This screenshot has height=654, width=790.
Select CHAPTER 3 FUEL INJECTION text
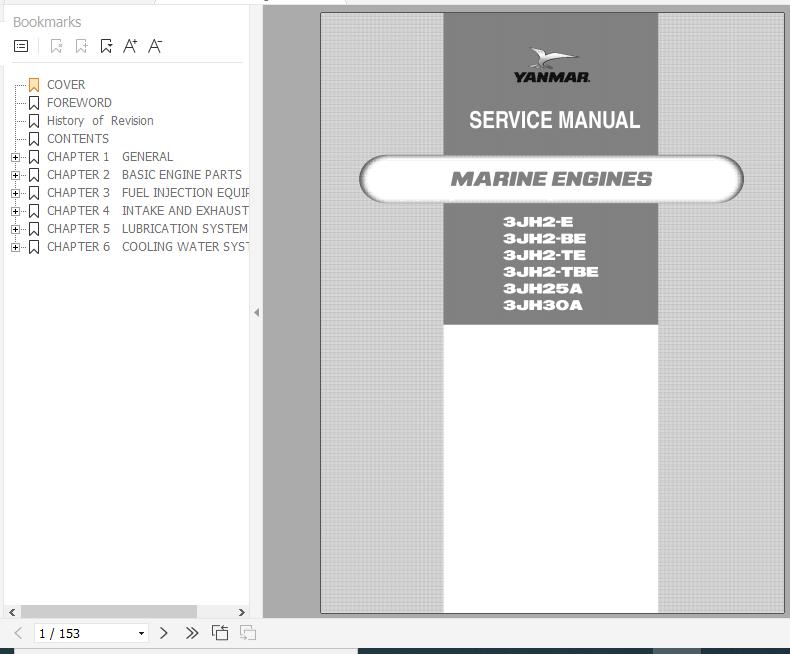click(x=148, y=193)
